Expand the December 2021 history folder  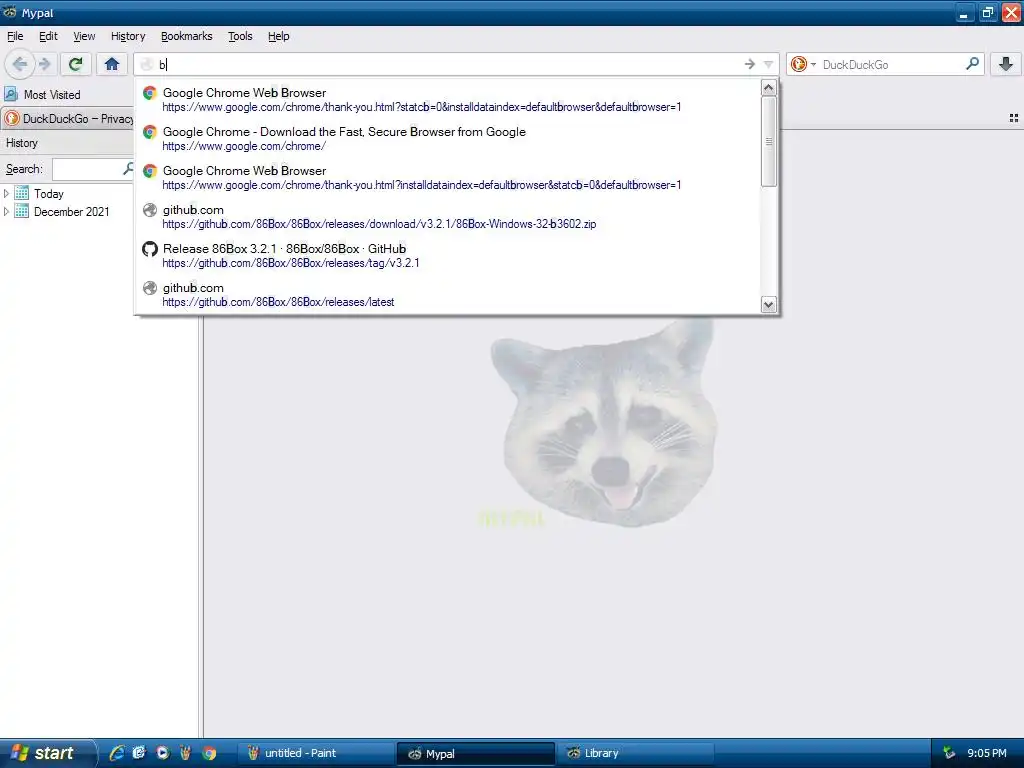[7, 212]
